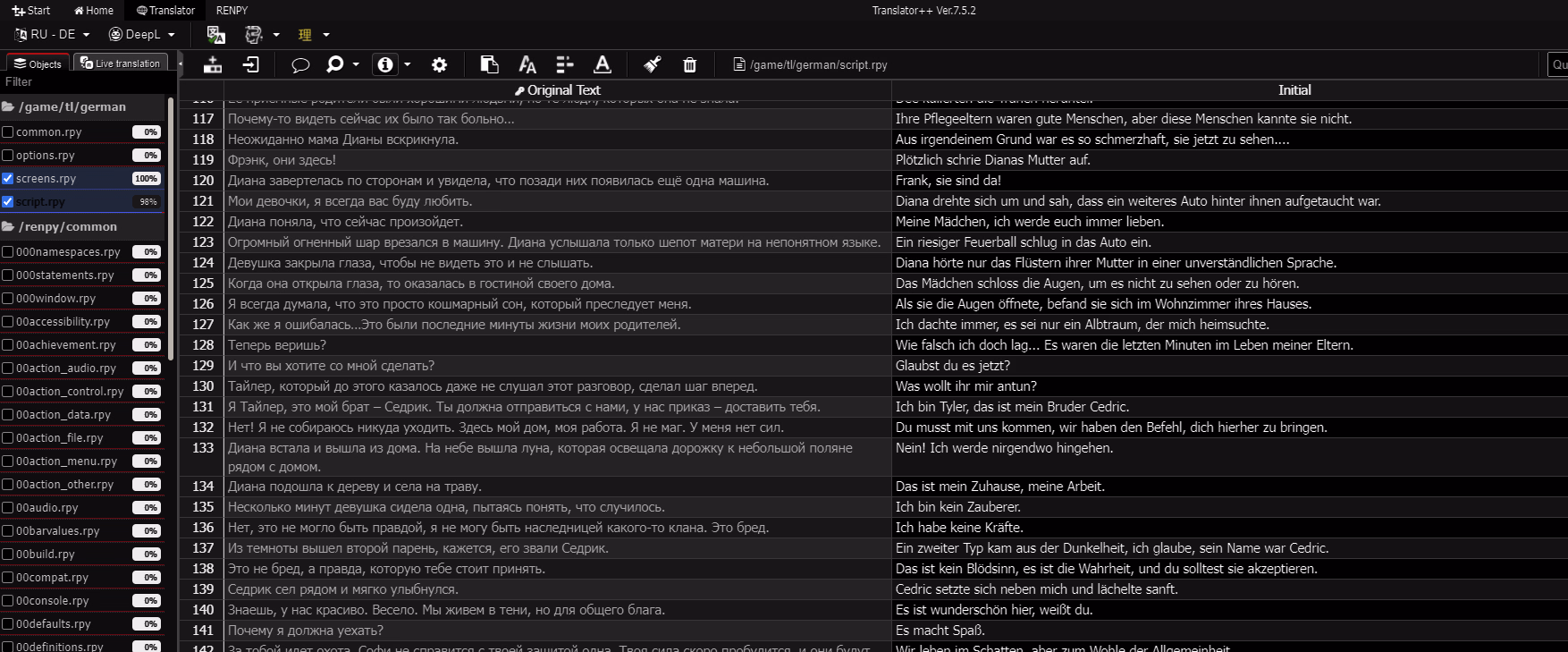Image resolution: width=1568 pixels, height=652 pixels.
Task: Open the dropdown arrow beside search magnifier
Action: (356, 64)
